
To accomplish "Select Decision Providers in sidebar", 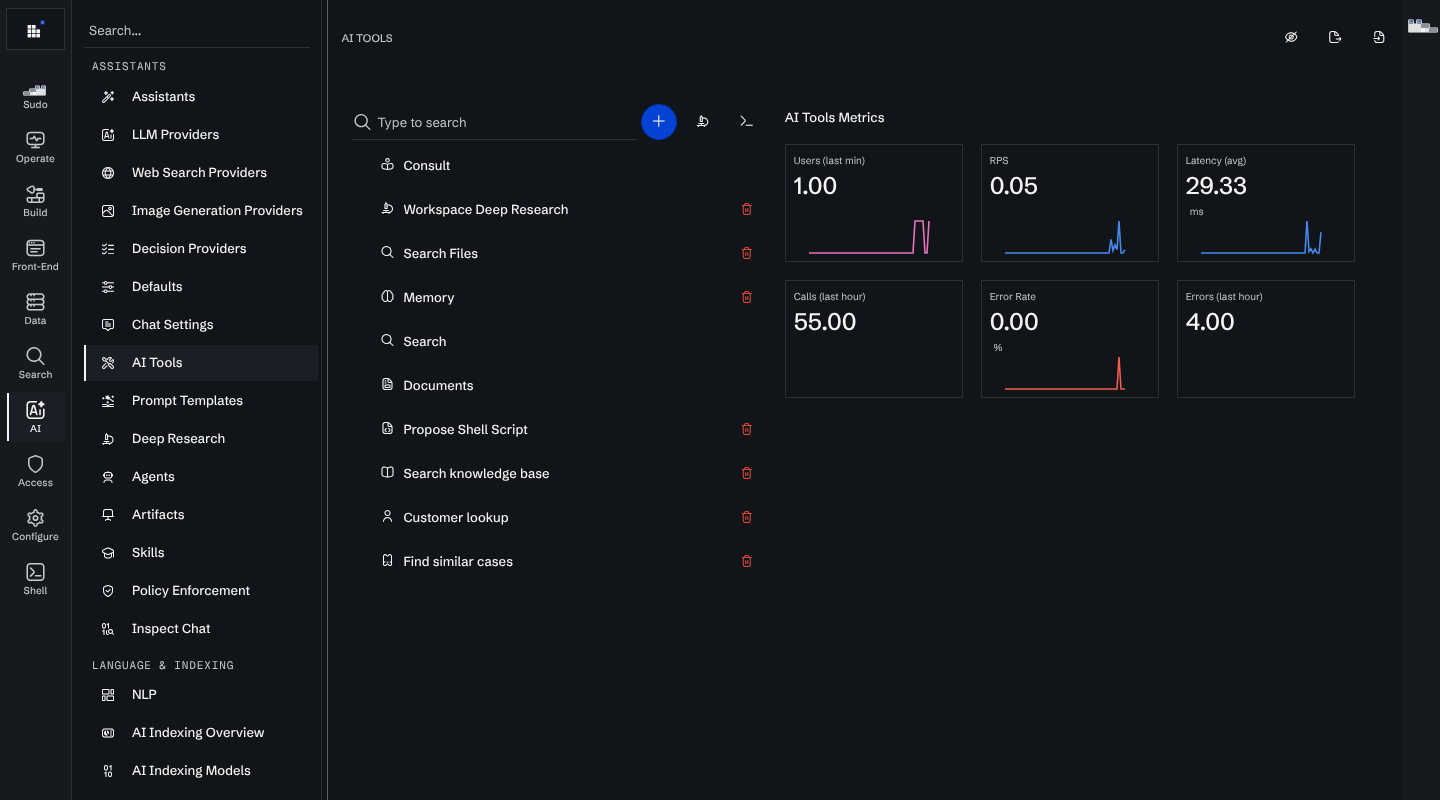I will pos(201,249).
